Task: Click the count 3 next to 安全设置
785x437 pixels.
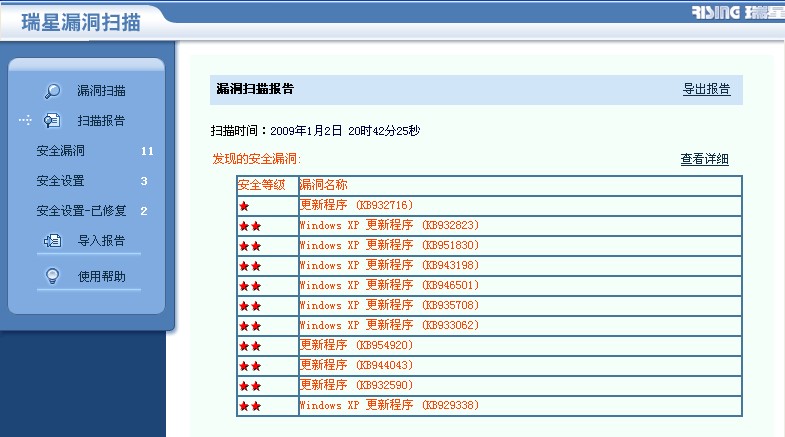Action: pyautogui.click(x=144, y=181)
